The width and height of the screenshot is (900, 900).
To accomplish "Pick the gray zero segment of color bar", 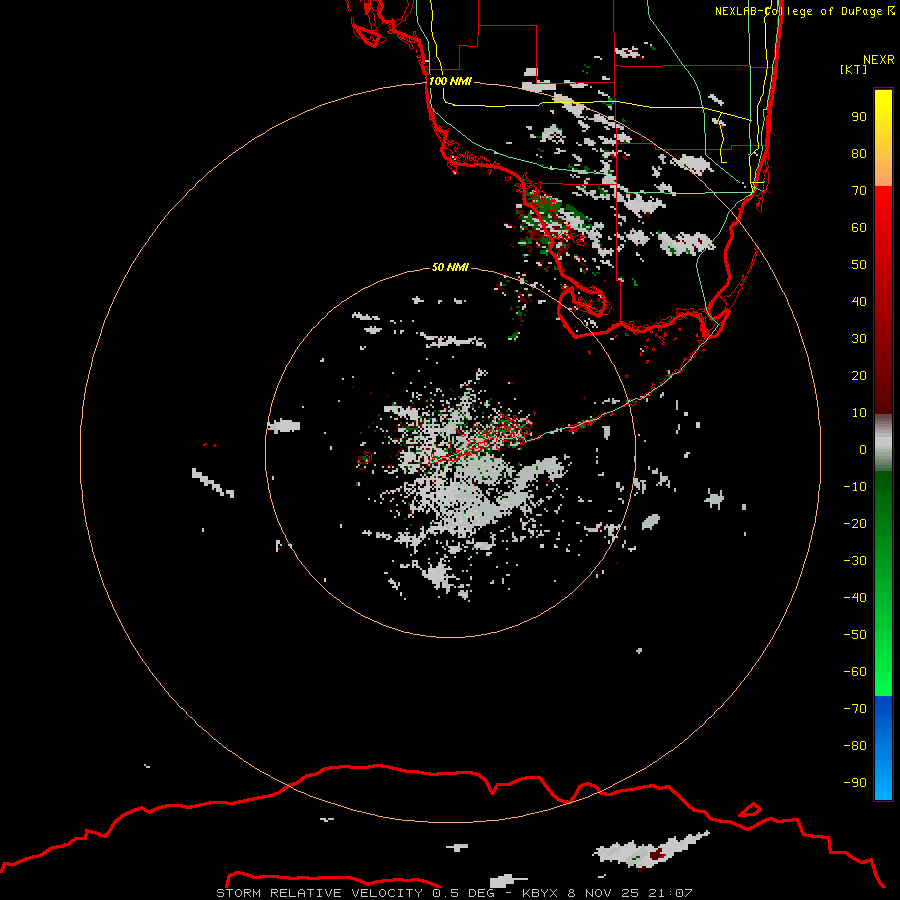I will [x=883, y=443].
